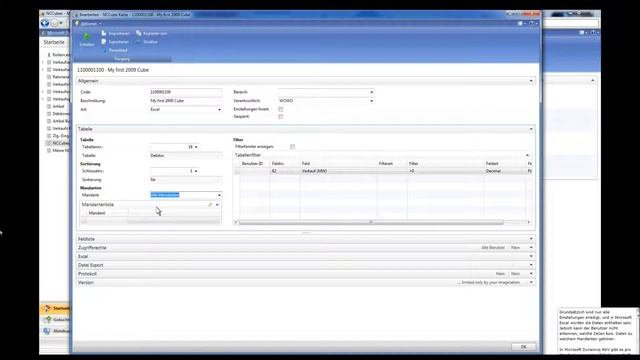Viewport: 640px width, 360px height.
Task: Open the Tabellennr. dropdown arrow
Action: coord(196,147)
